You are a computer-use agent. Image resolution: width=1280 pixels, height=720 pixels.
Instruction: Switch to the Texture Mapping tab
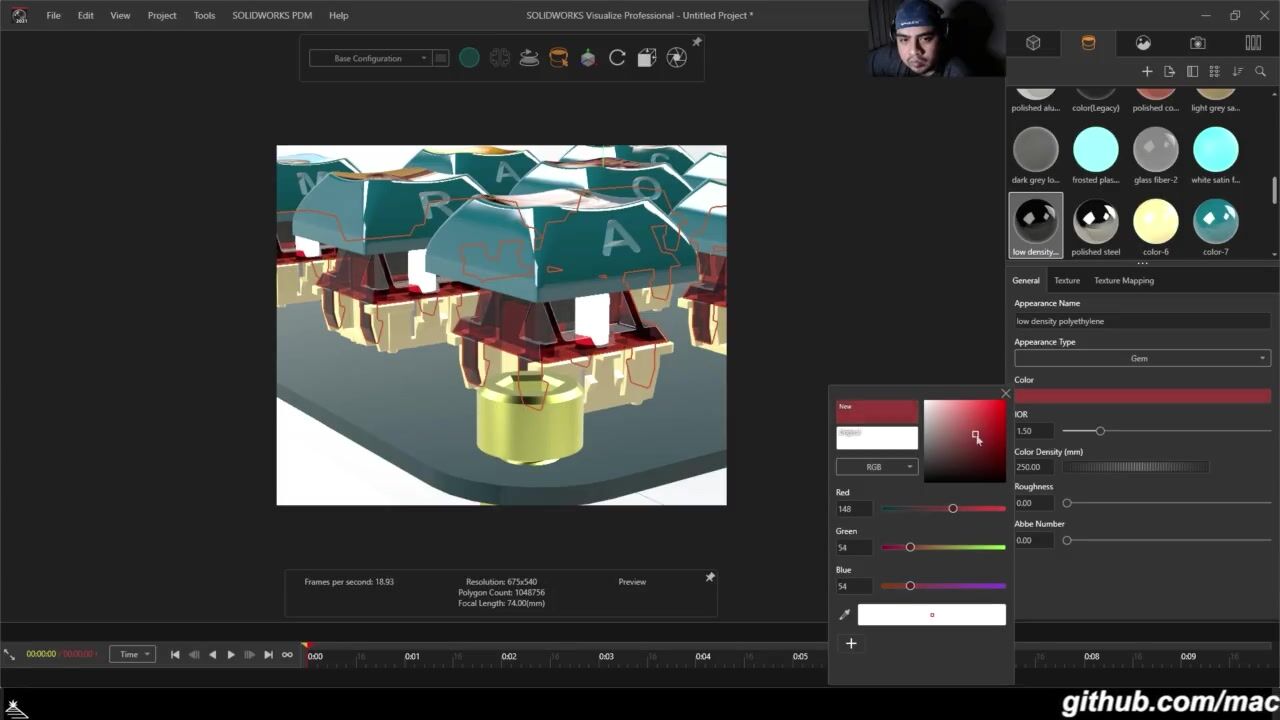(1123, 280)
